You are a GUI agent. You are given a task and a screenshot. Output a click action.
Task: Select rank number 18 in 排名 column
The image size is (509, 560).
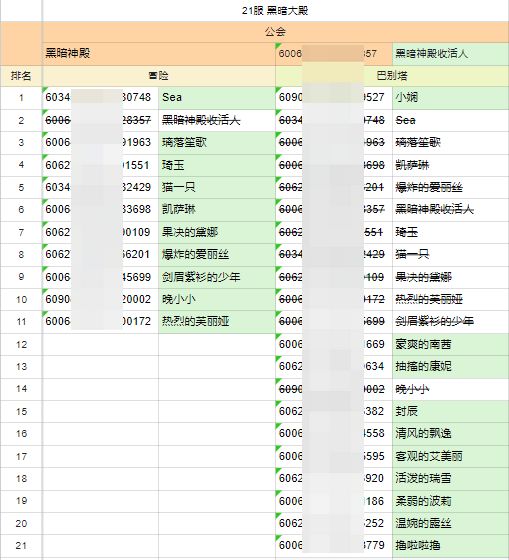pyautogui.click(x=21, y=479)
